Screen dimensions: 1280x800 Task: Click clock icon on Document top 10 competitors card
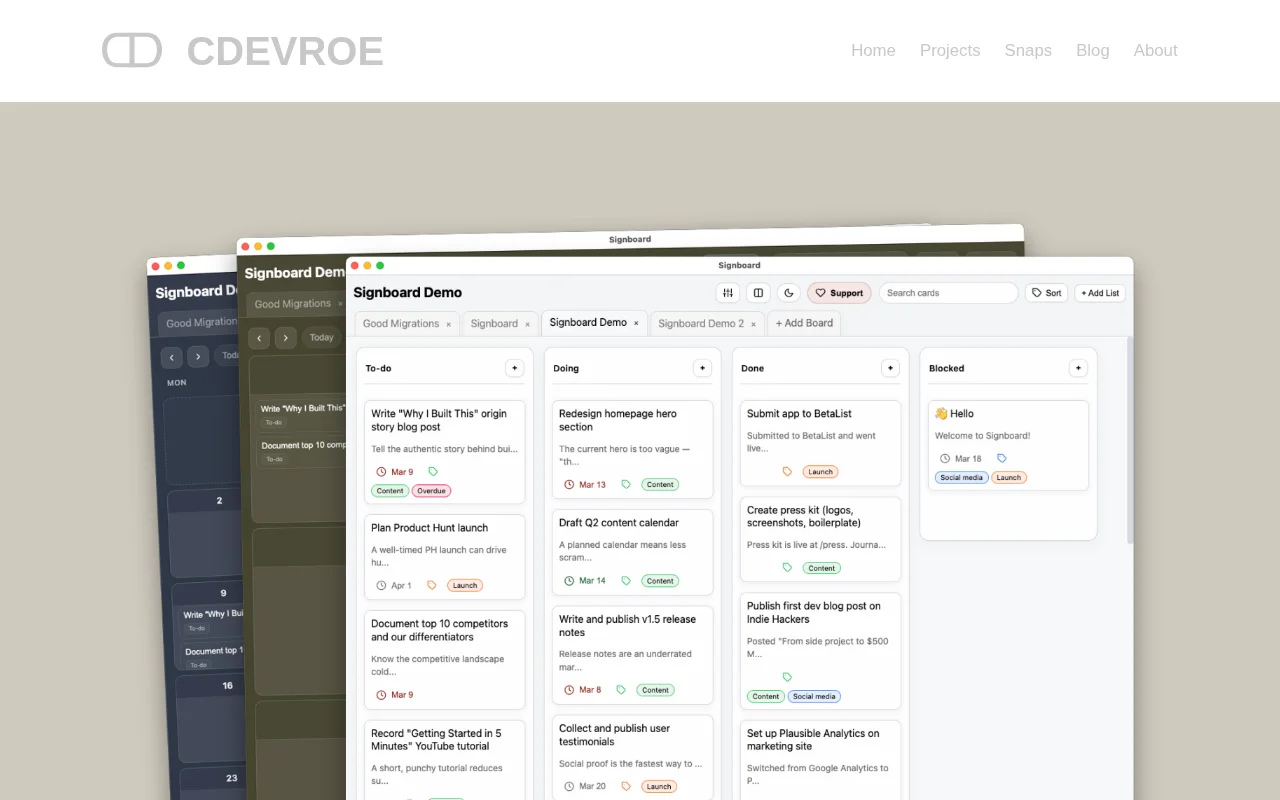point(381,695)
